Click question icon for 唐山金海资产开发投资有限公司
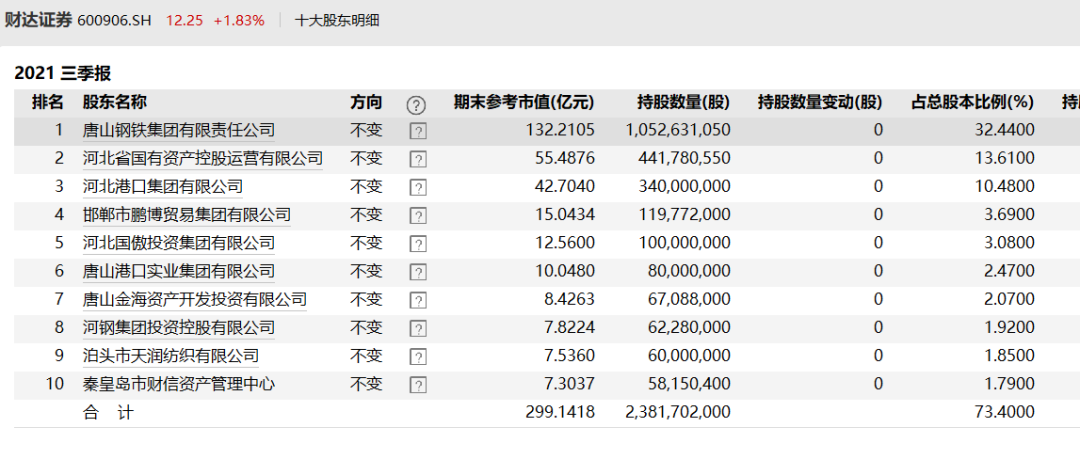 pos(417,300)
